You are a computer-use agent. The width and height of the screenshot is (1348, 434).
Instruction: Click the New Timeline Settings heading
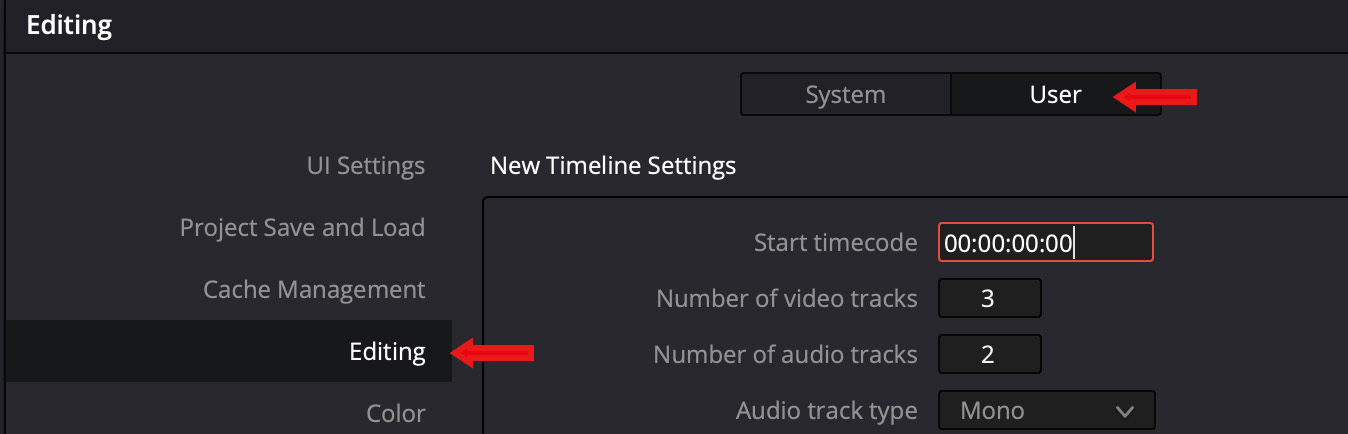click(613, 165)
